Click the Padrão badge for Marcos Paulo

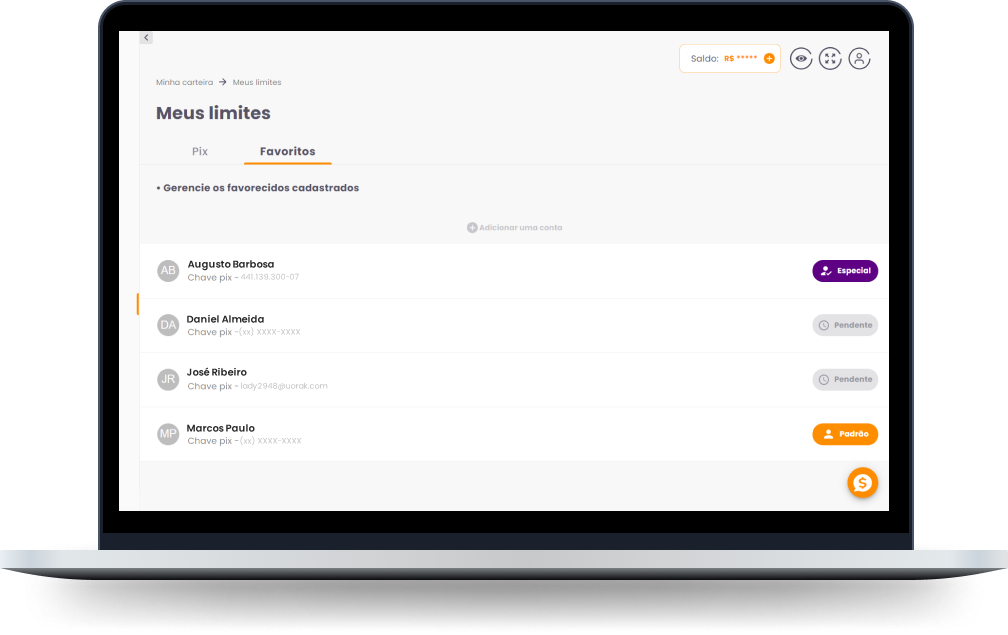[845, 434]
